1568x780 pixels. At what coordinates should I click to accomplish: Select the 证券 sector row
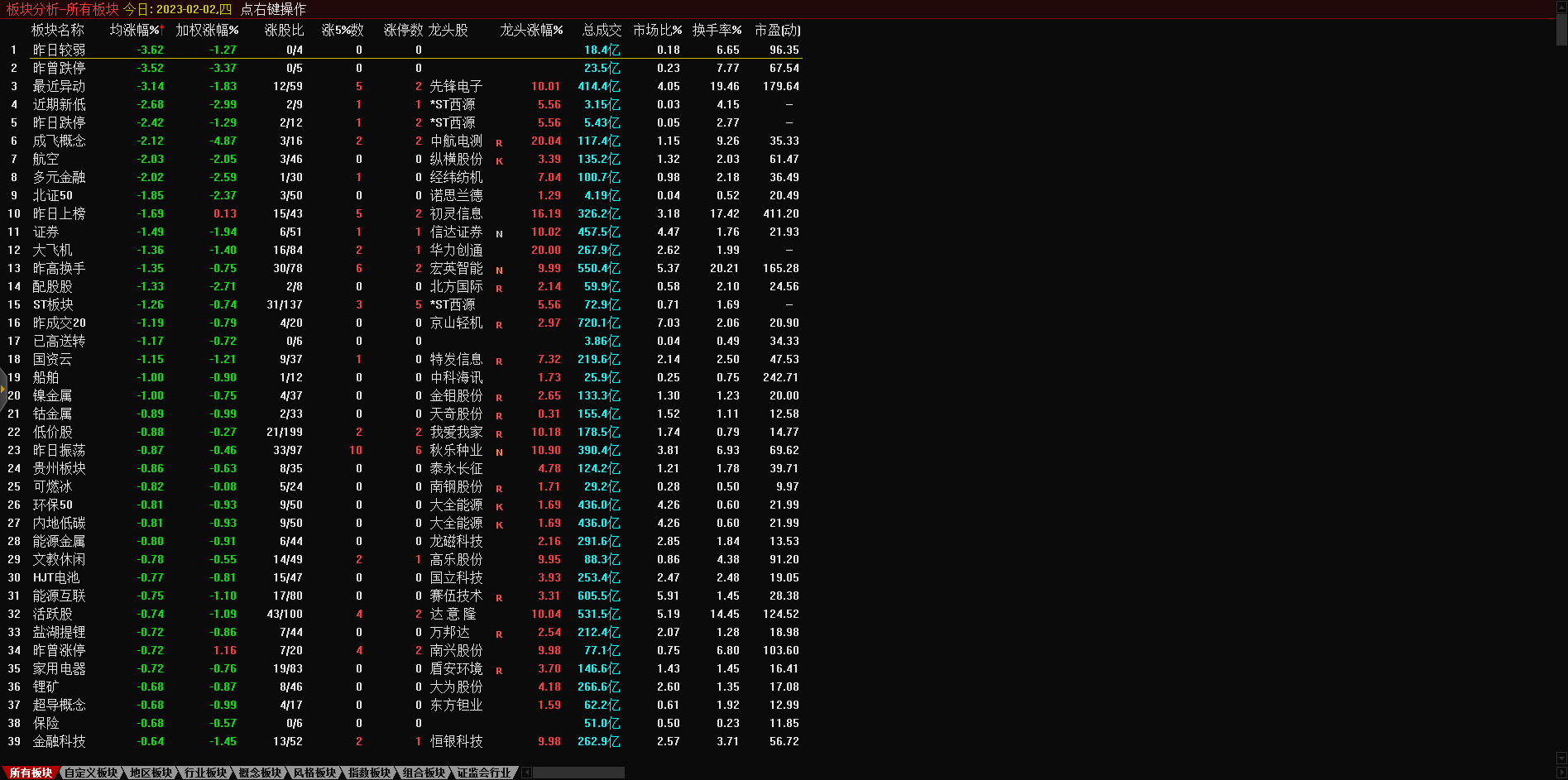[46, 232]
